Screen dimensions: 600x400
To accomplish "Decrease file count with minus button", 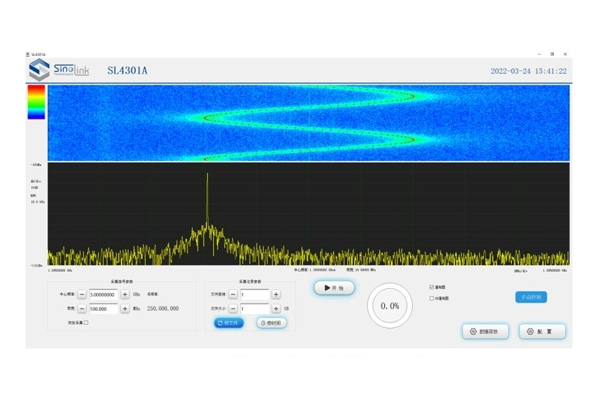I will 233,295.
